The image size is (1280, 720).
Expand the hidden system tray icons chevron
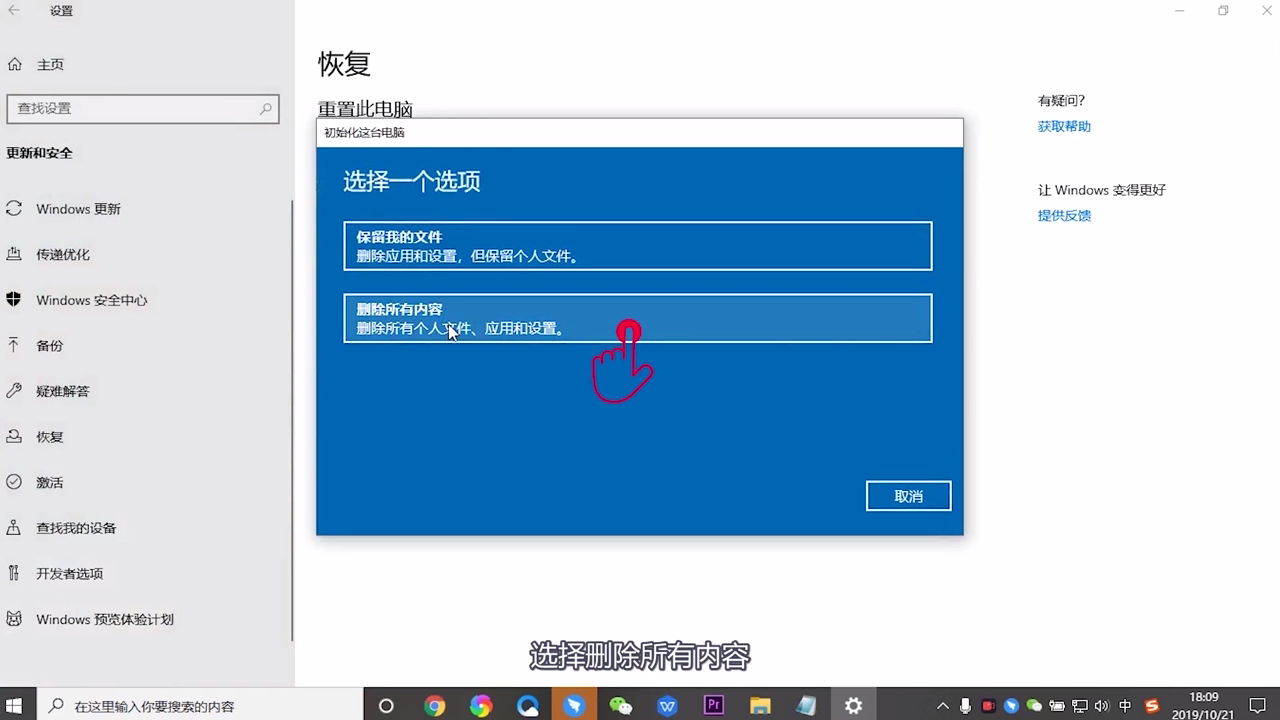pos(942,705)
